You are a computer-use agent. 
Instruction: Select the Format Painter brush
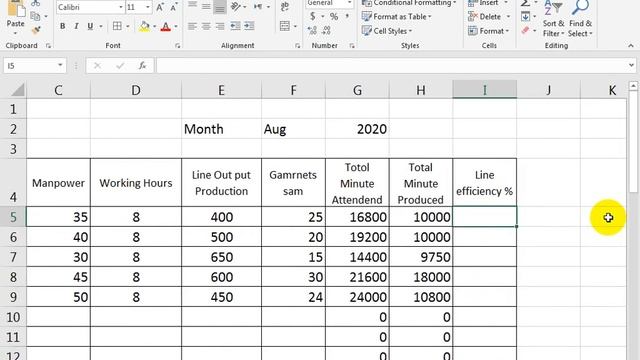pos(36,30)
